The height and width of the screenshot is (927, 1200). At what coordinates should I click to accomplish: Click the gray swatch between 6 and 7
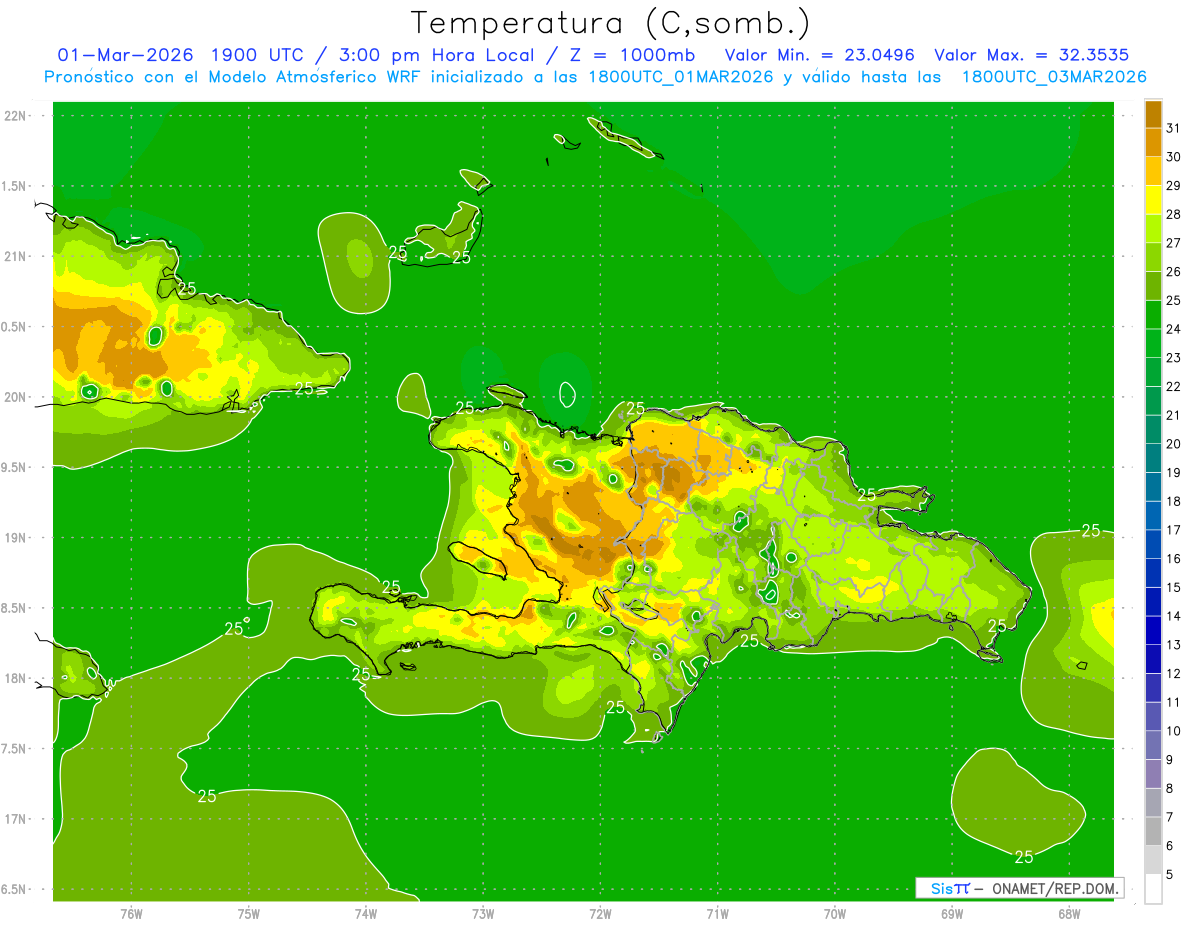click(x=1153, y=831)
